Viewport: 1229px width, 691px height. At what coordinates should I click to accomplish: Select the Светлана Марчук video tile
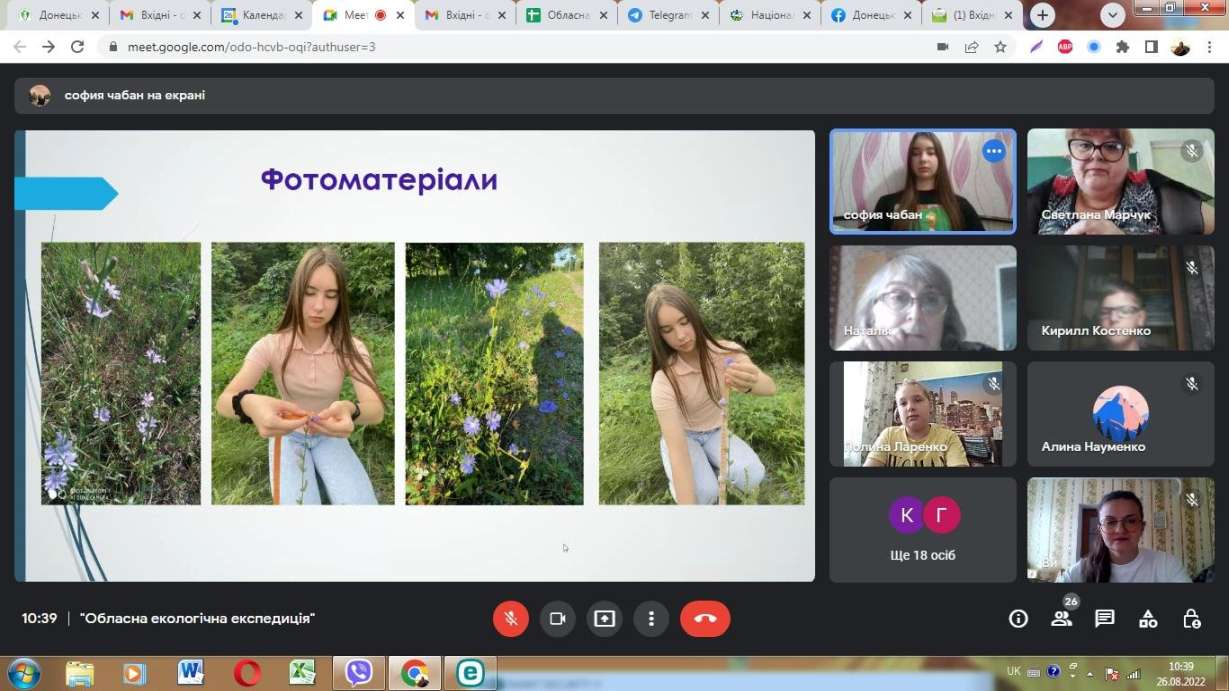(x=1121, y=182)
